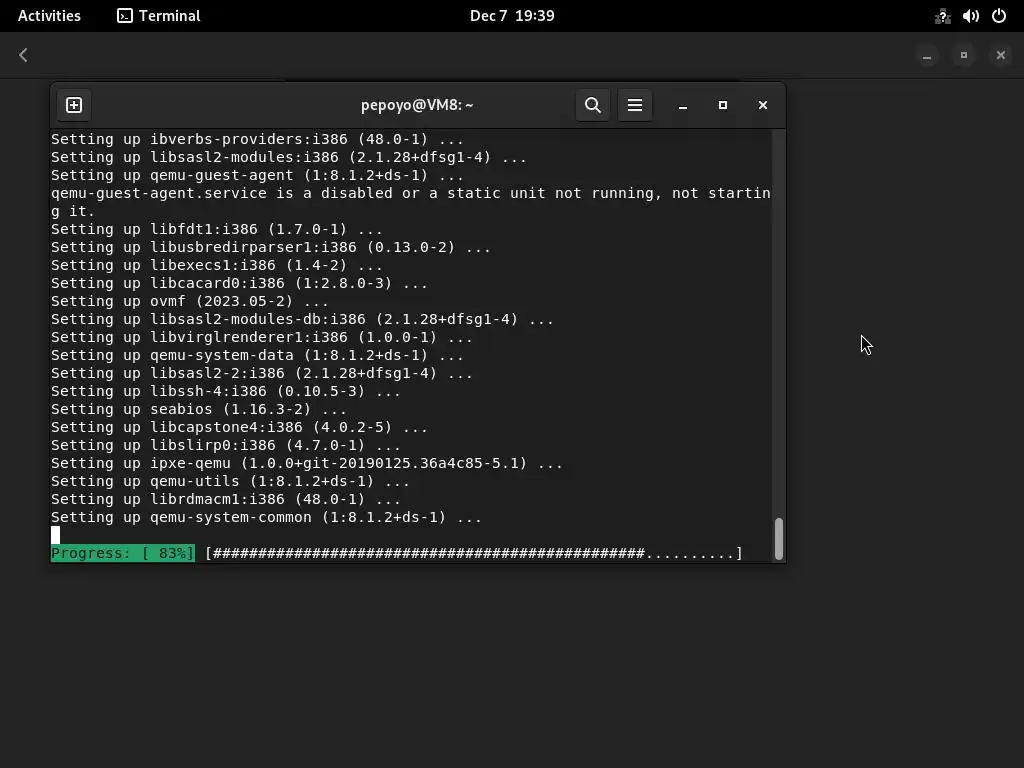Viewport: 1024px width, 768px height.
Task: Click line 'Setting up libusbredirparser1:i386'
Action: point(271,248)
